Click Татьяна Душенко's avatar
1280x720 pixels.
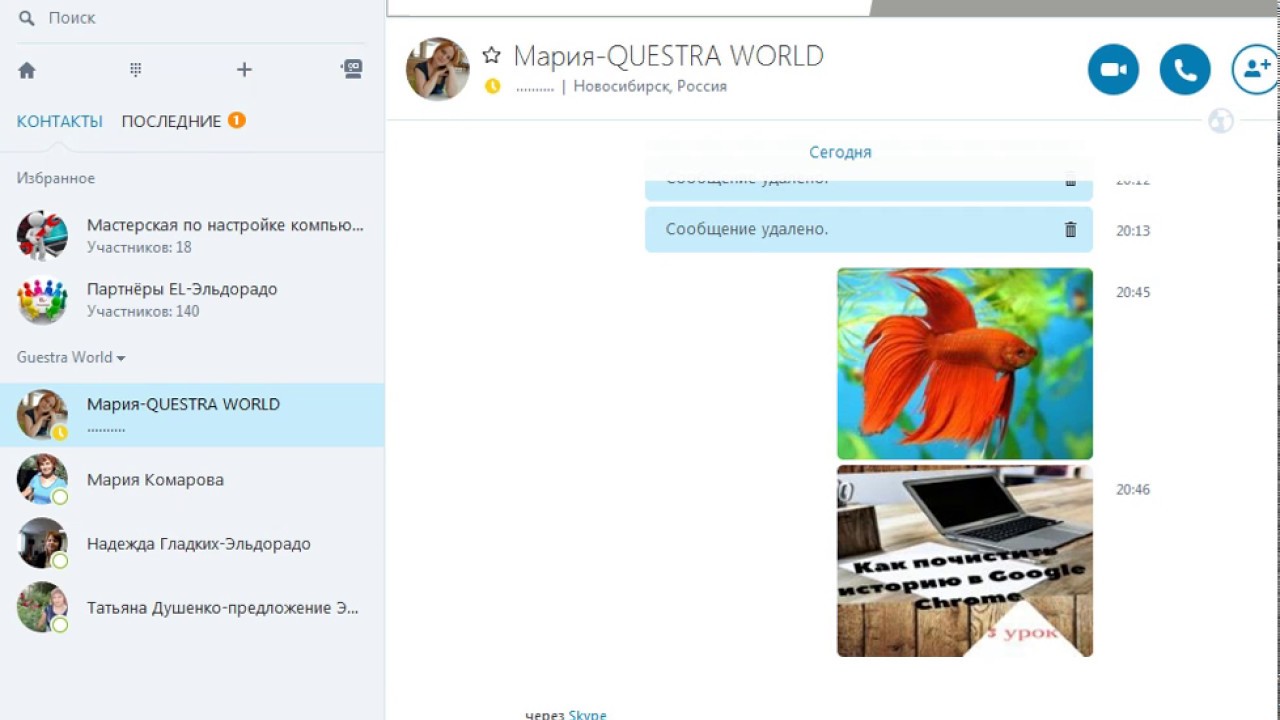(42, 607)
